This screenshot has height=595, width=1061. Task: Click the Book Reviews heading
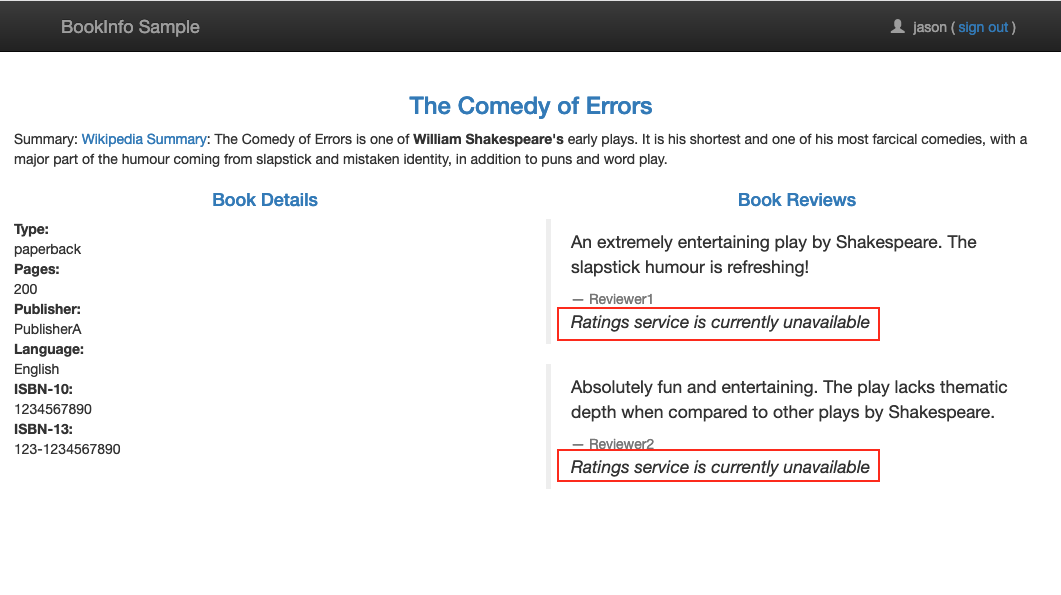tap(796, 200)
